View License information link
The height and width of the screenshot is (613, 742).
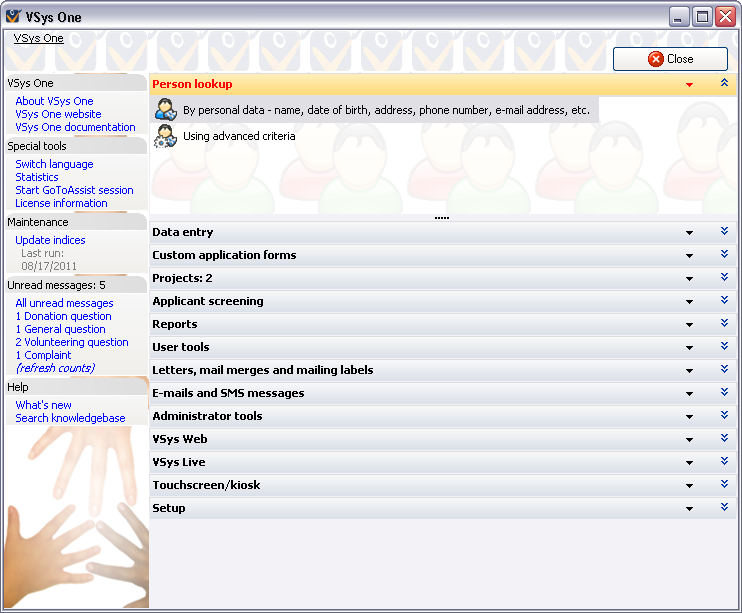click(x=62, y=203)
